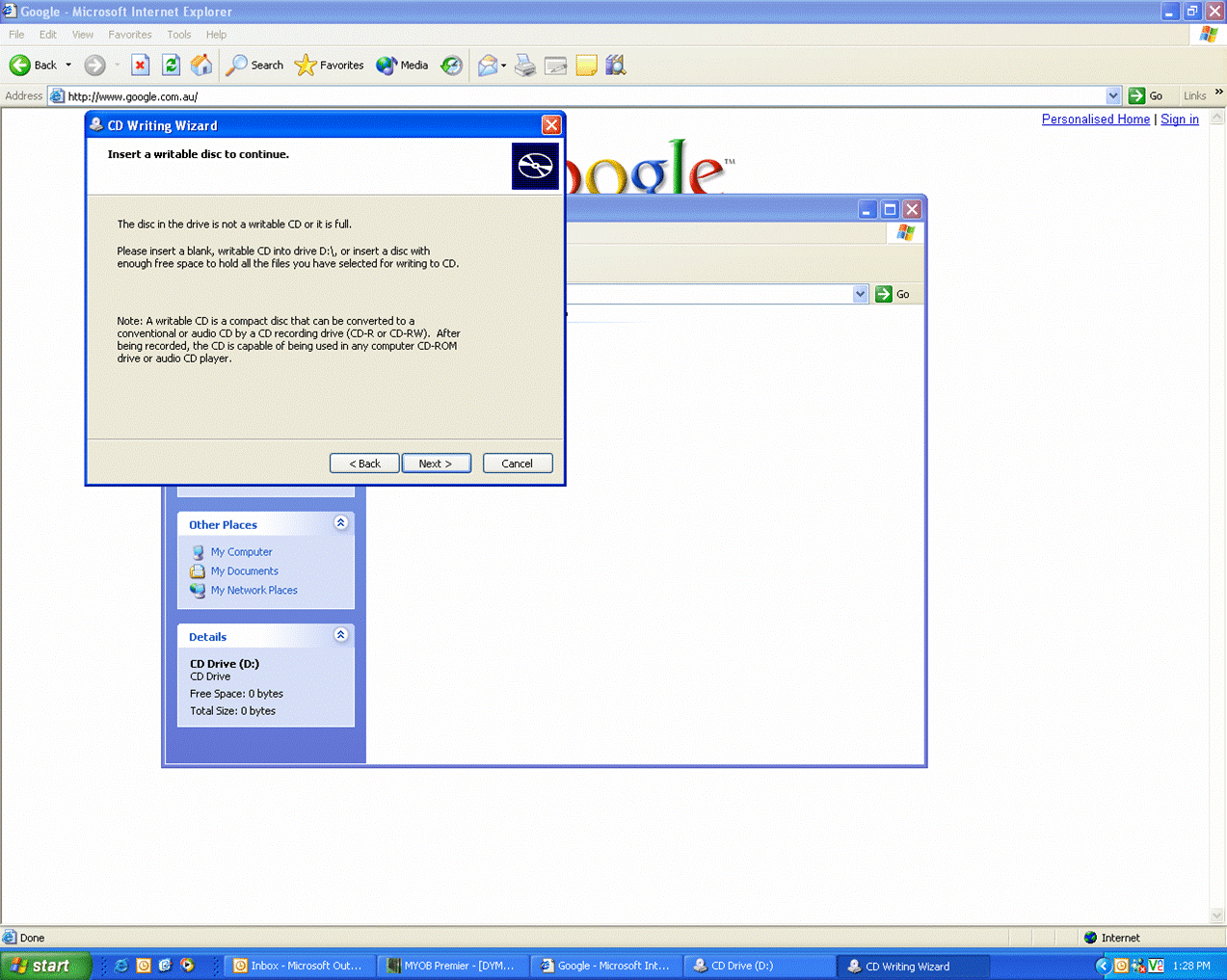1227x980 pixels.
Task: Switch to Google Internet Explorer taskbar button
Action: point(605,966)
